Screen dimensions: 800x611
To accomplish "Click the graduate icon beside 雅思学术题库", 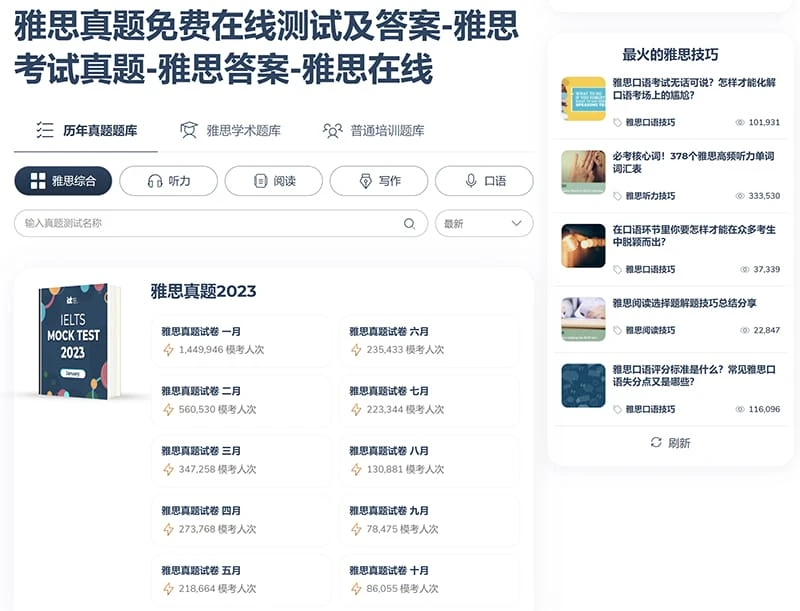I will coord(188,130).
